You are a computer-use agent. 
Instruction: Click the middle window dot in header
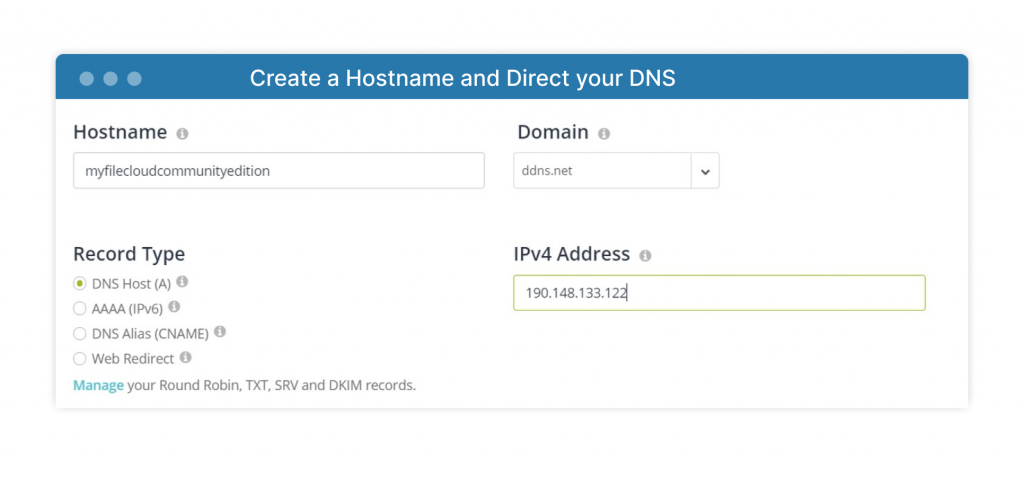110,79
